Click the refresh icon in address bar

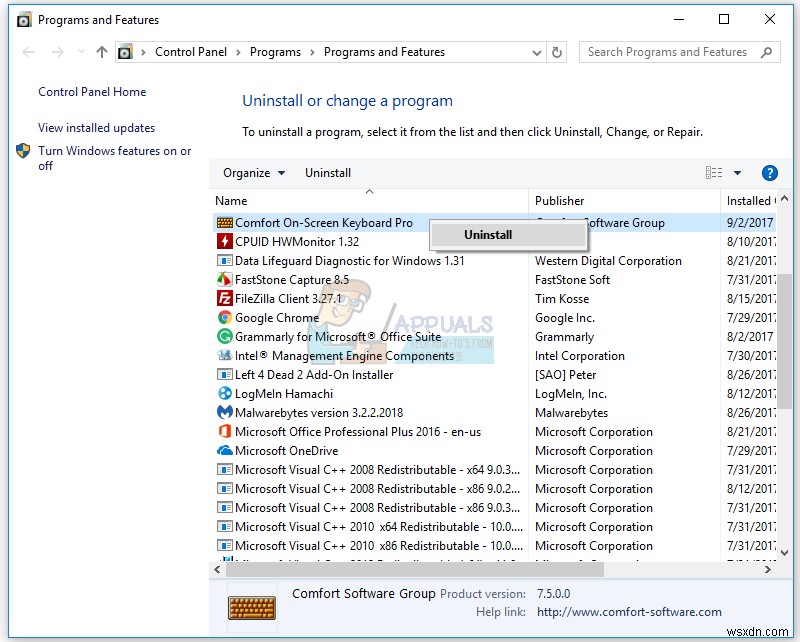point(557,52)
